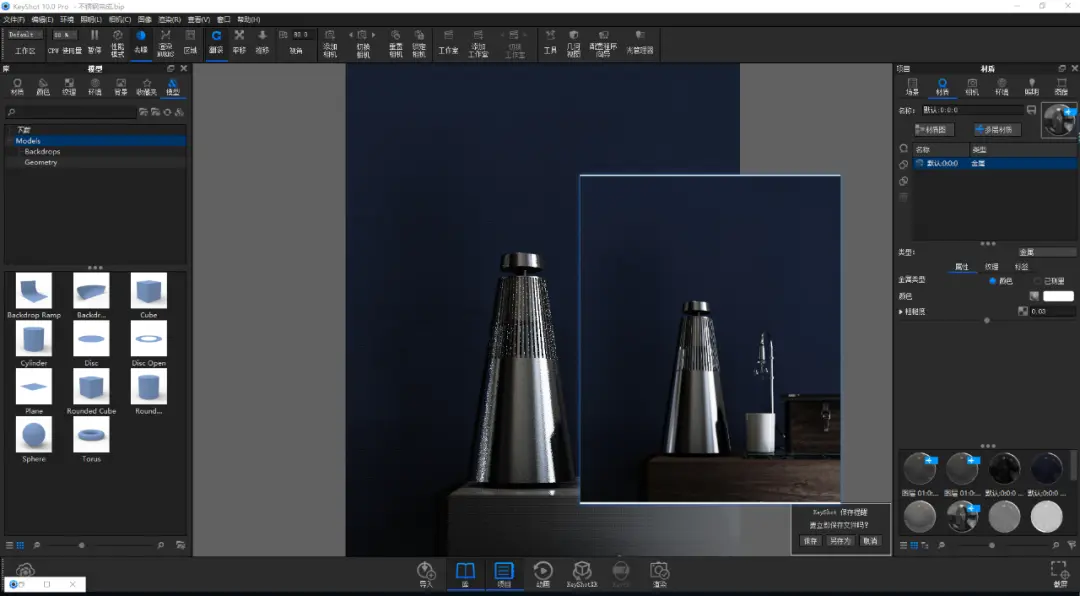The image size is (1080, 596).
Task: Toggle the Library (库) panel button
Action: tap(464, 572)
